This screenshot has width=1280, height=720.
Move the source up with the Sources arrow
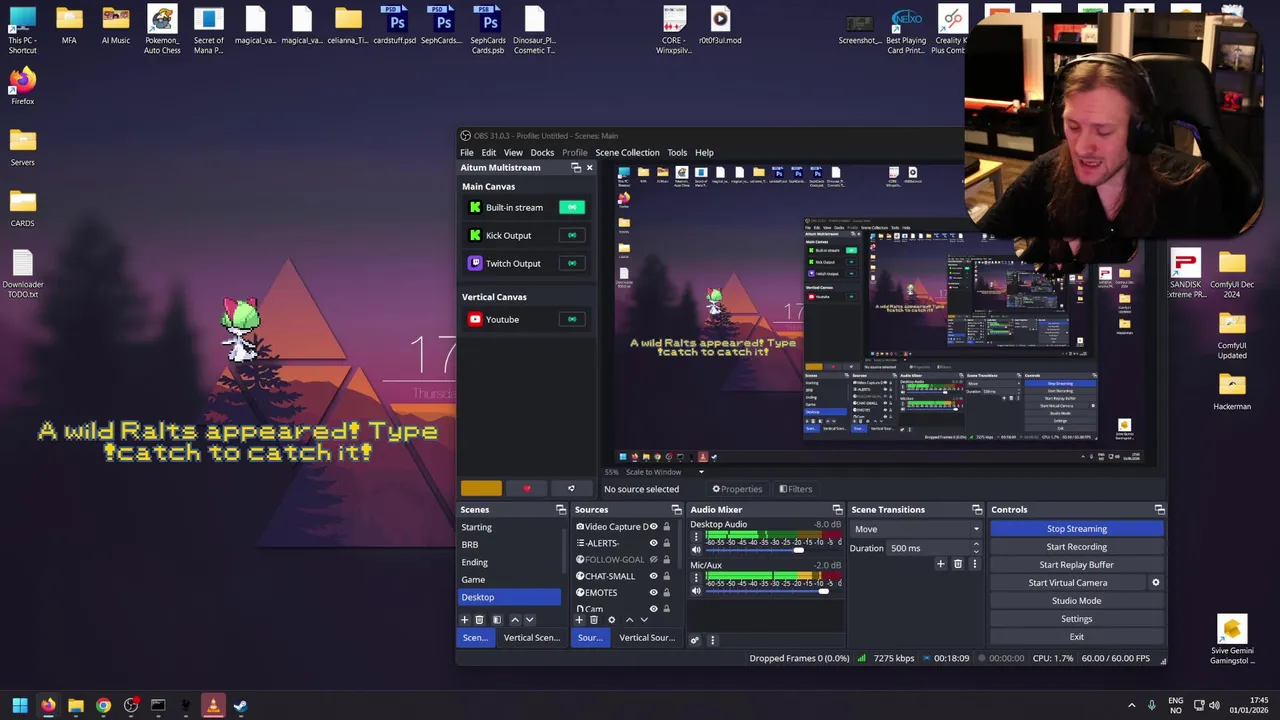click(x=629, y=620)
